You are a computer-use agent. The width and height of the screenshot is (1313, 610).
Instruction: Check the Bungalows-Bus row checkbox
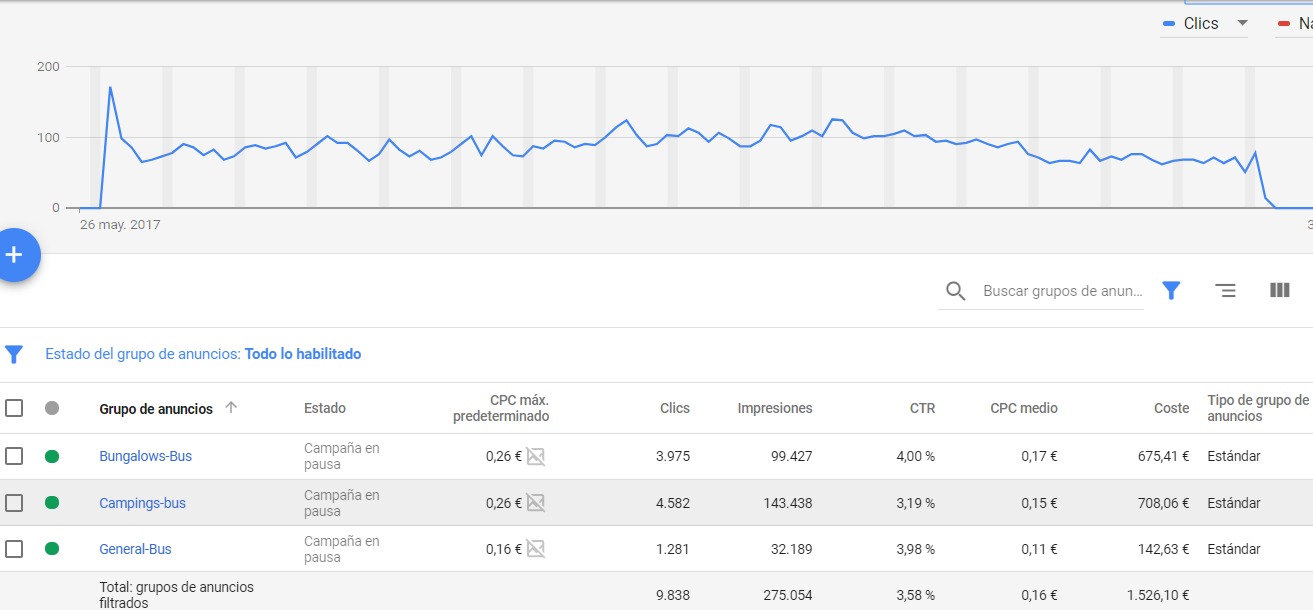(14, 456)
